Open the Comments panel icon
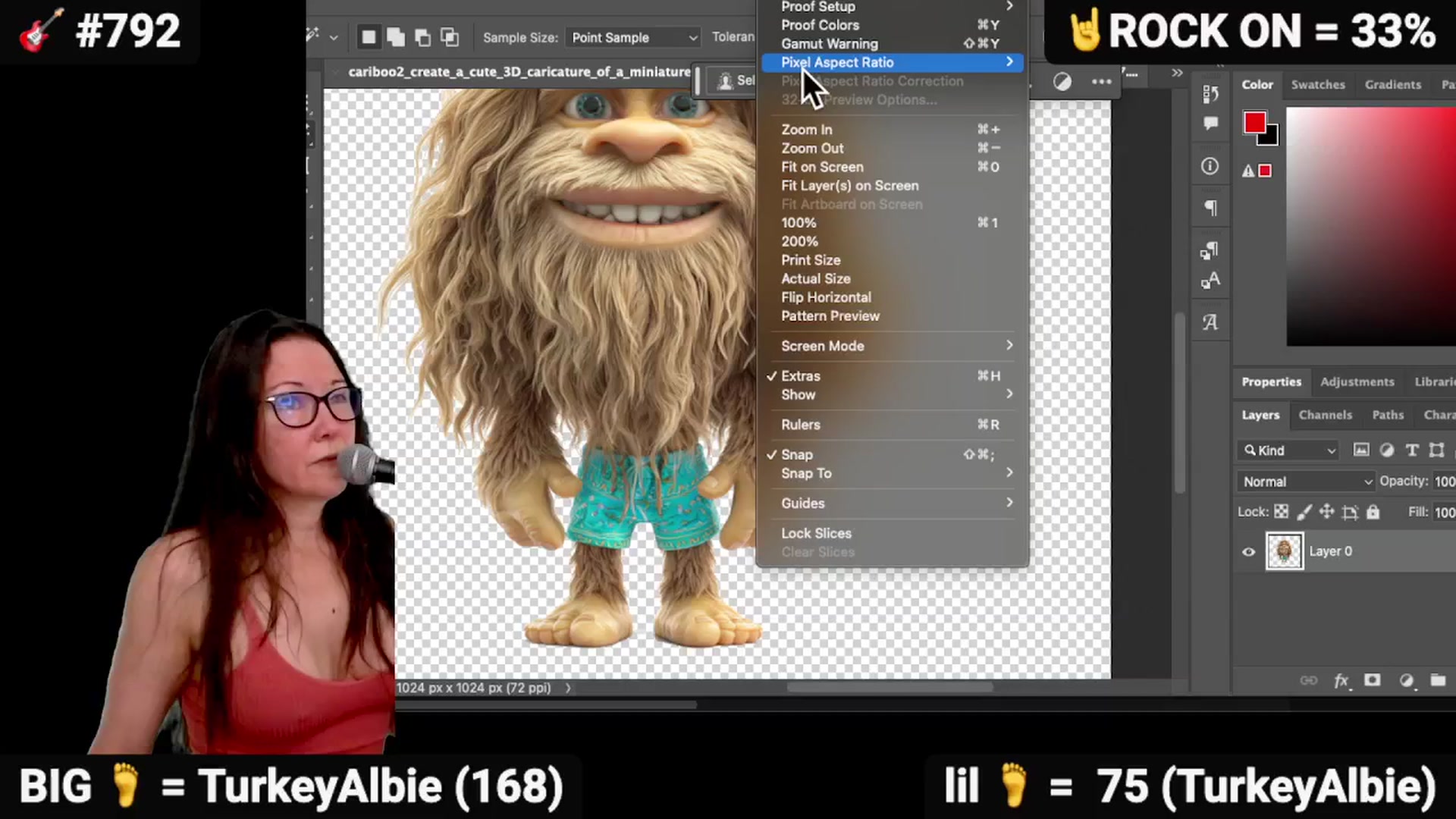This screenshot has height=819, width=1456. [x=1210, y=124]
